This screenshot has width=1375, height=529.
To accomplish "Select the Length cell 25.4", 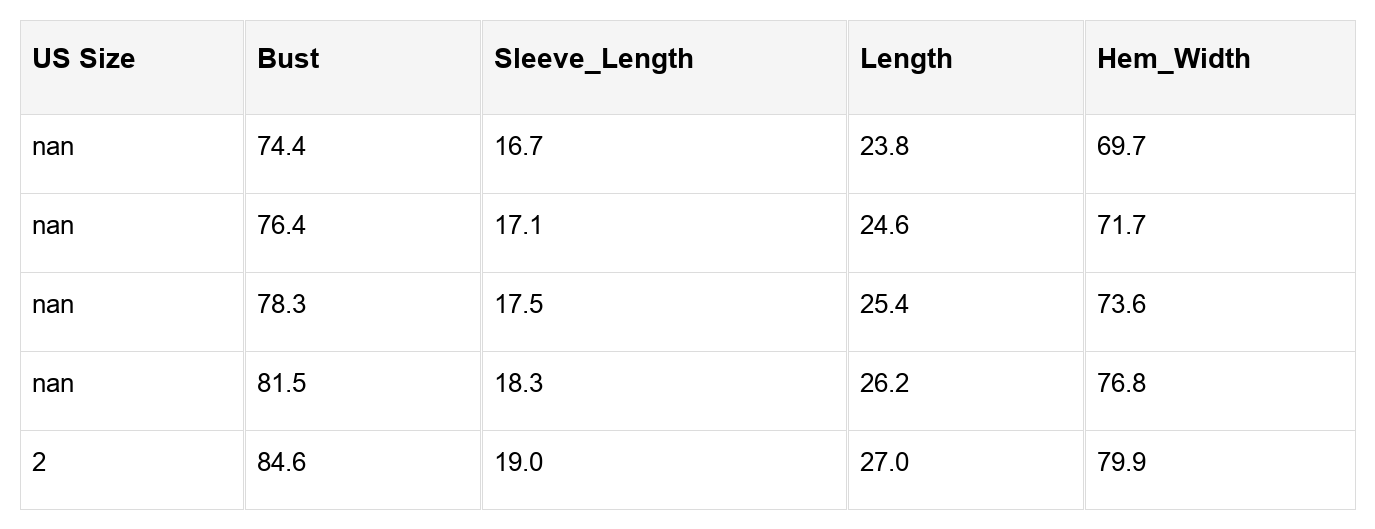I will click(884, 305).
